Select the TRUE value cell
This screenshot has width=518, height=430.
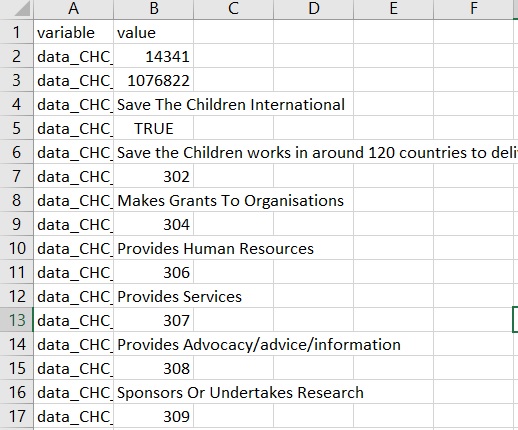point(154,128)
